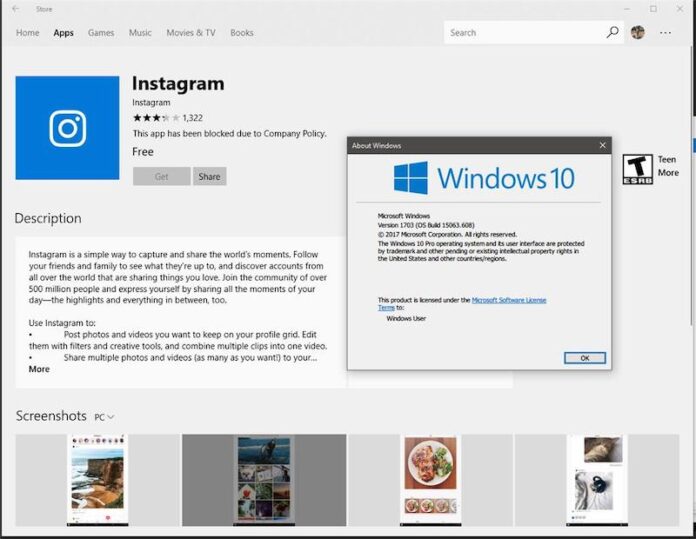Open the cat photos screenshot thumbnail

click(x=597, y=480)
